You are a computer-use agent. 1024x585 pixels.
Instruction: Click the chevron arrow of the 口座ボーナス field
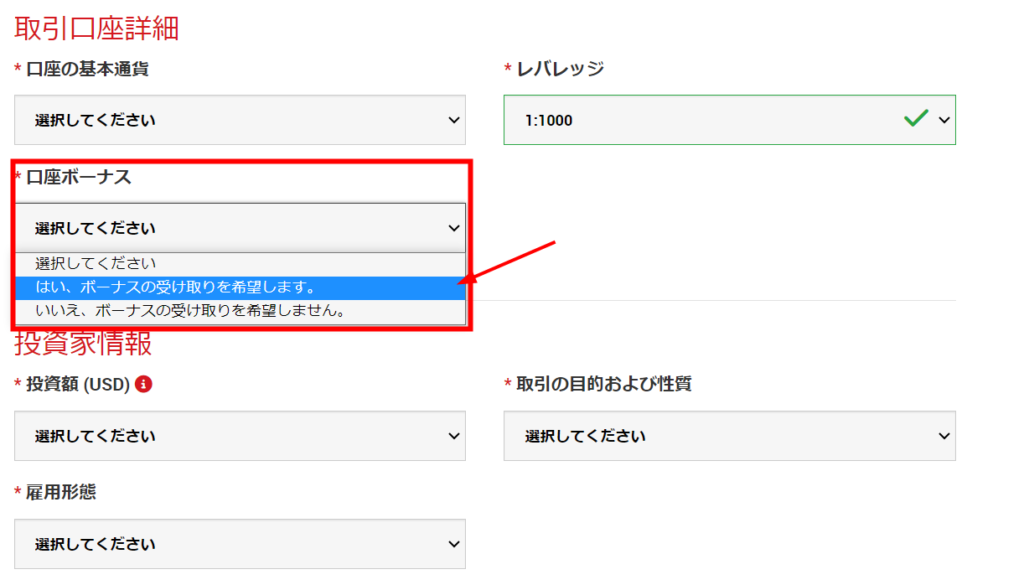click(x=454, y=229)
